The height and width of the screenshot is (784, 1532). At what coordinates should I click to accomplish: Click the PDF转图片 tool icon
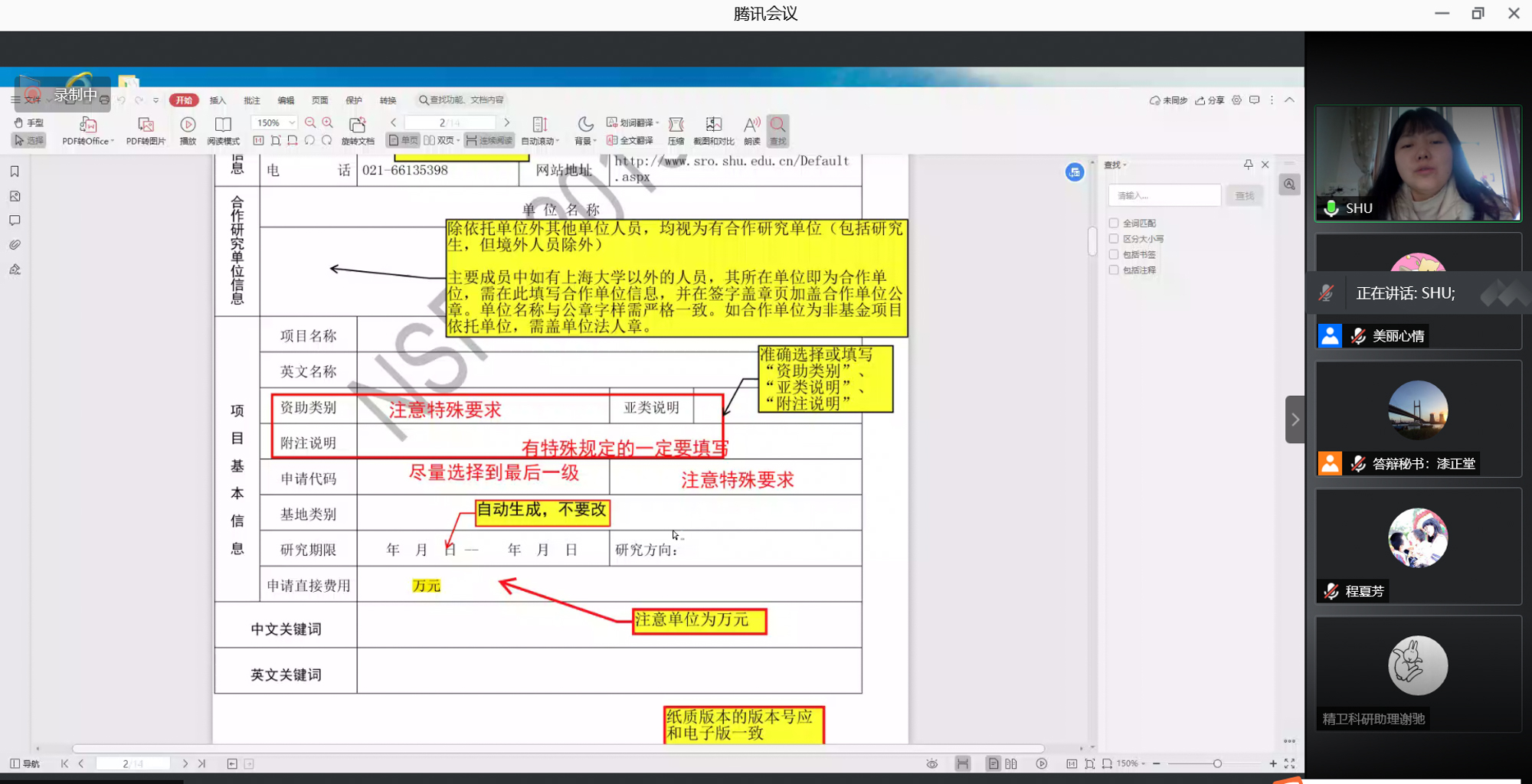pyautogui.click(x=146, y=126)
